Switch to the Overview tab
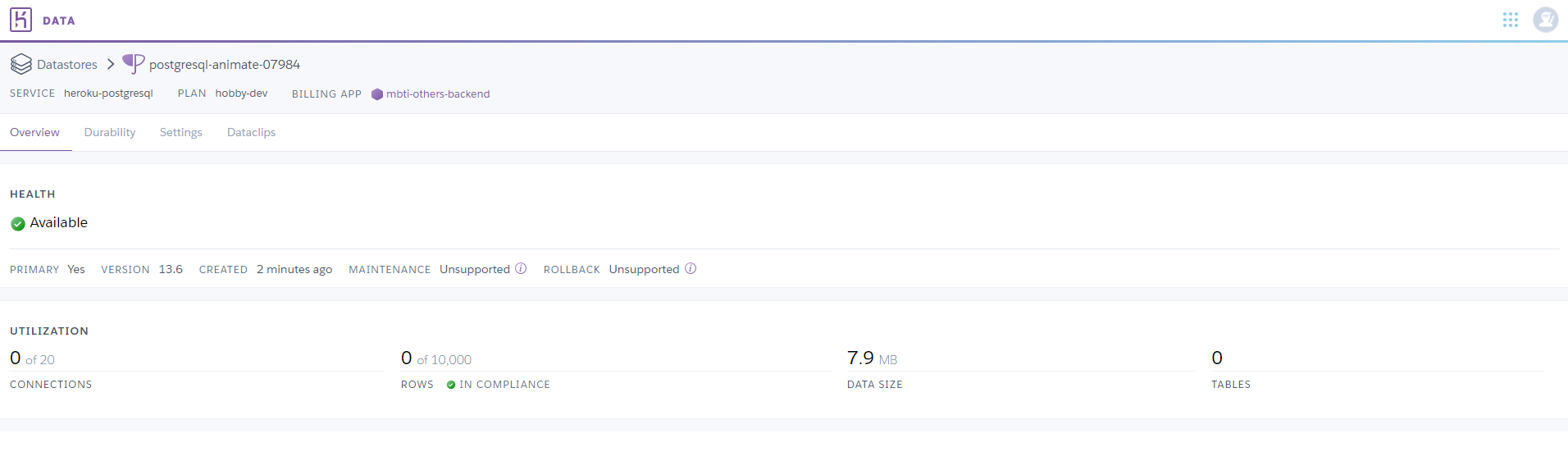 click(34, 132)
